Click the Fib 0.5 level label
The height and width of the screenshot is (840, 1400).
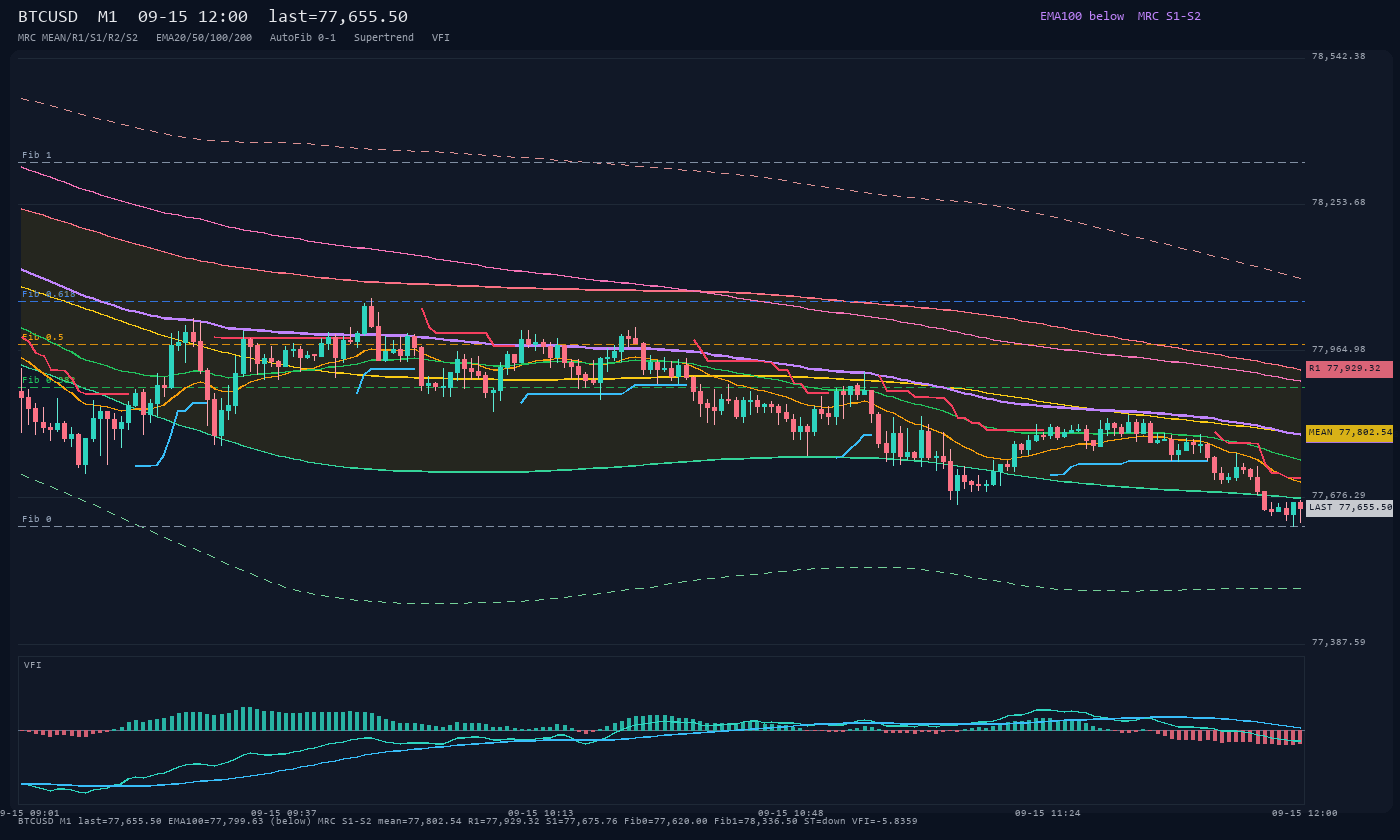tap(43, 338)
